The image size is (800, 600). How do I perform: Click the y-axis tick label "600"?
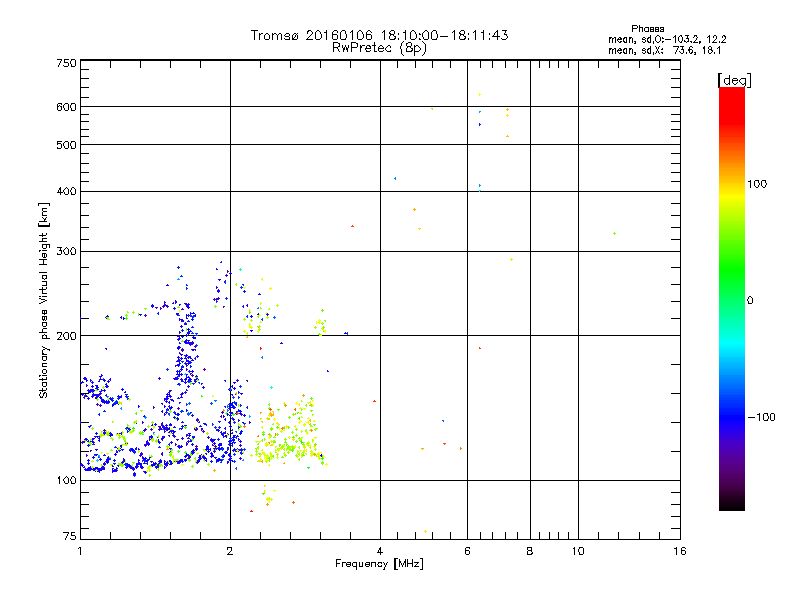point(66,107)
